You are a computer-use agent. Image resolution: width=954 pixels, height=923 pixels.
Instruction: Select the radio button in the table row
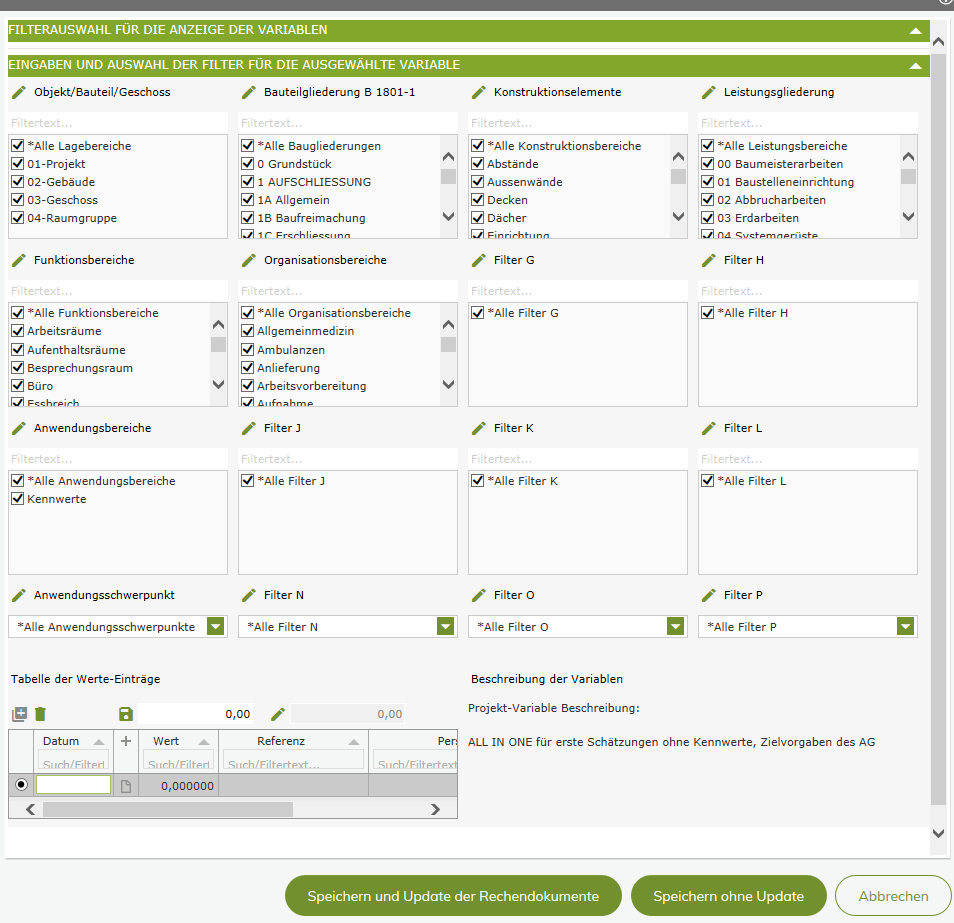coord(21,786)
